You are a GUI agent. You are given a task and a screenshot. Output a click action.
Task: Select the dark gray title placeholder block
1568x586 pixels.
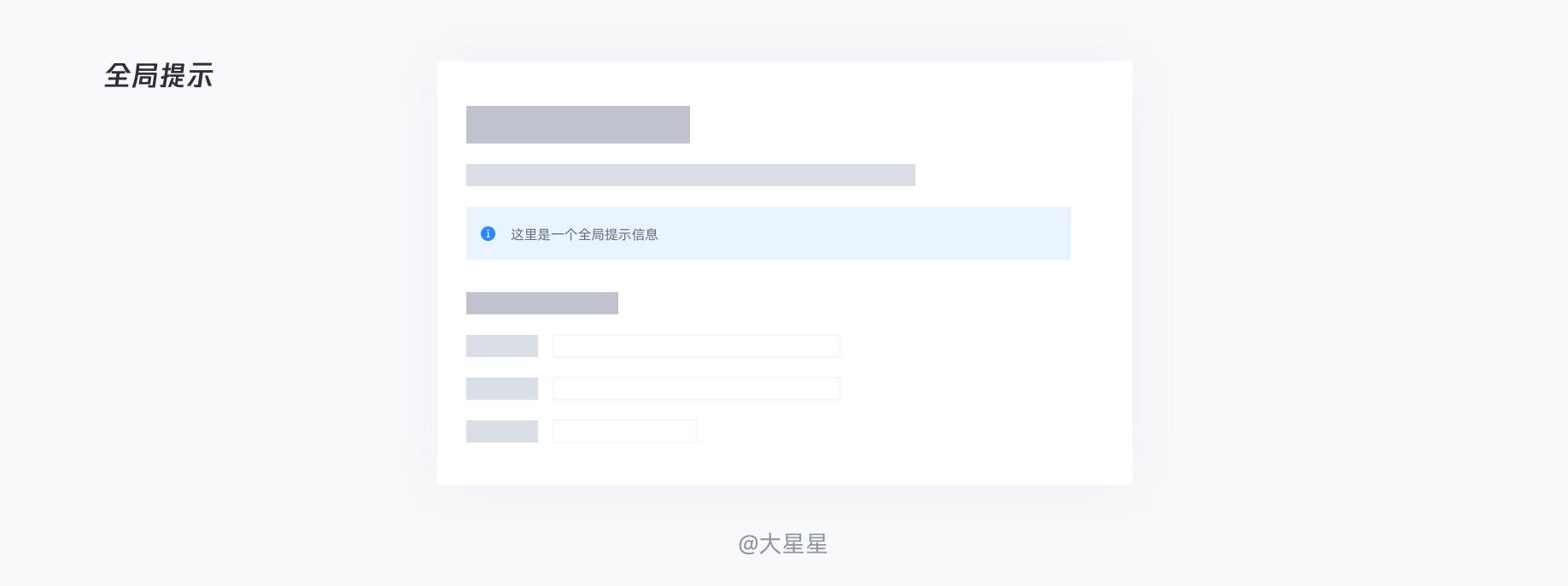click(x=578, y=125)
